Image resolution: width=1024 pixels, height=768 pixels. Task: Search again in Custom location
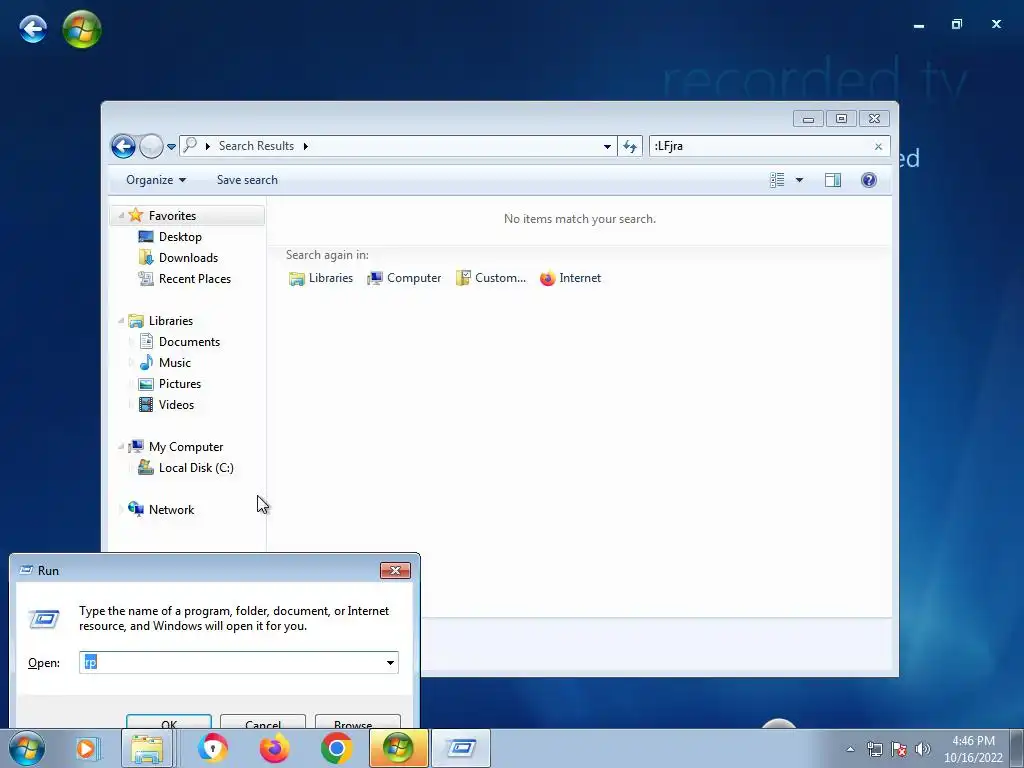(491, 278)
